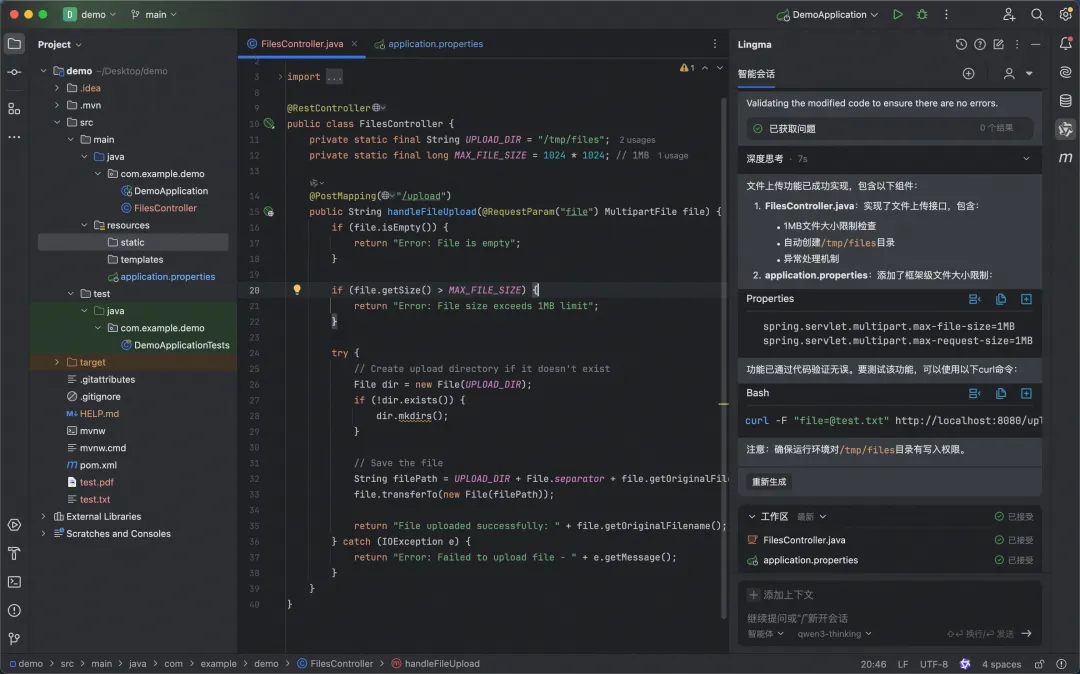Open the 4 spaces indent setting

click(x=1001, y=664)
